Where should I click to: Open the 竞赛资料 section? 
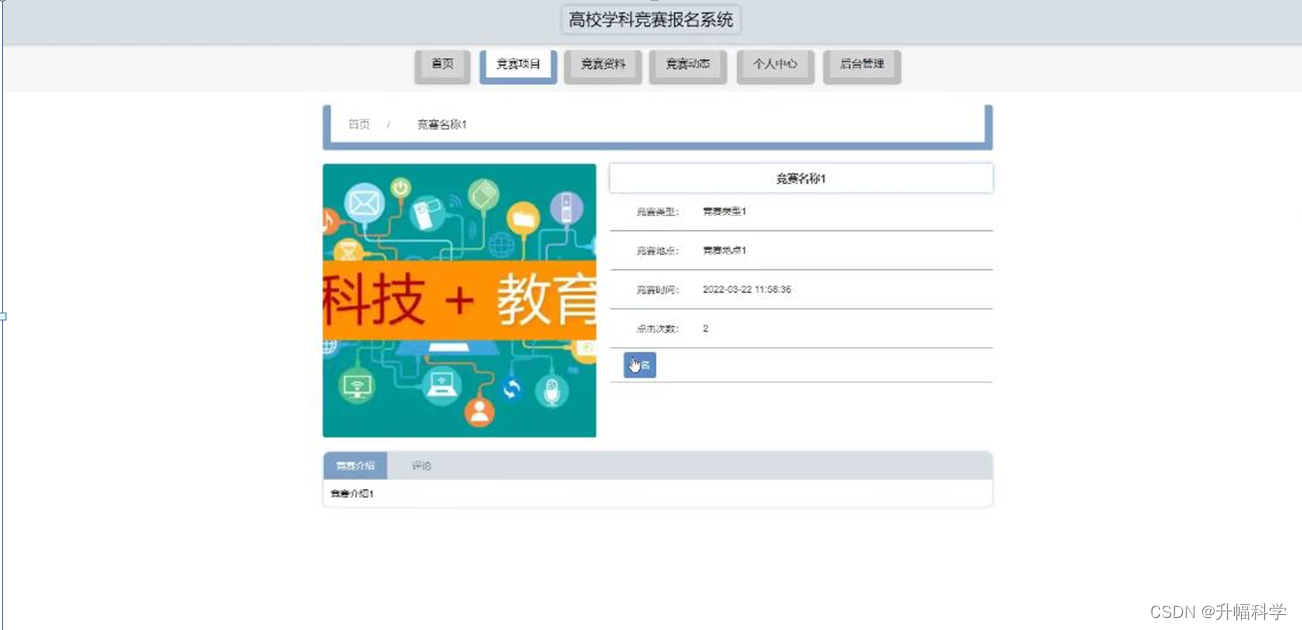[x=602, y=65]
